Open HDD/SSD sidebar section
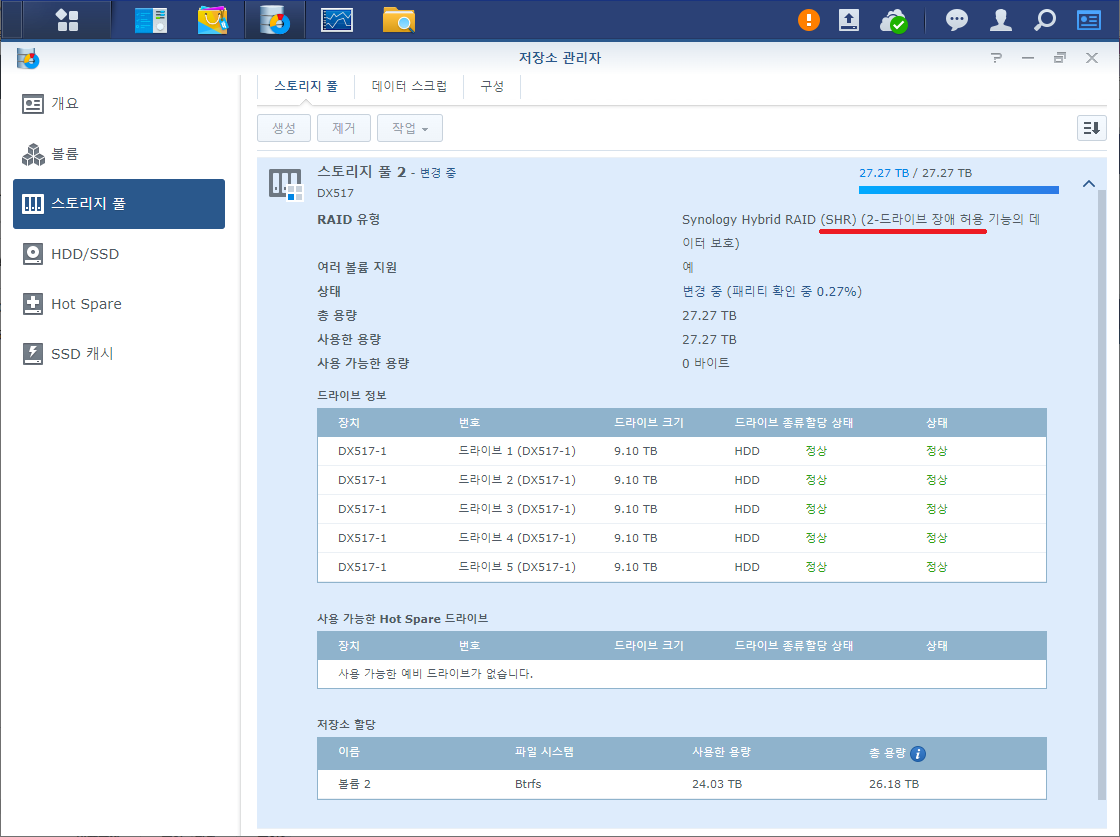This screenshot has width=1120, height=837. point(119,254)
